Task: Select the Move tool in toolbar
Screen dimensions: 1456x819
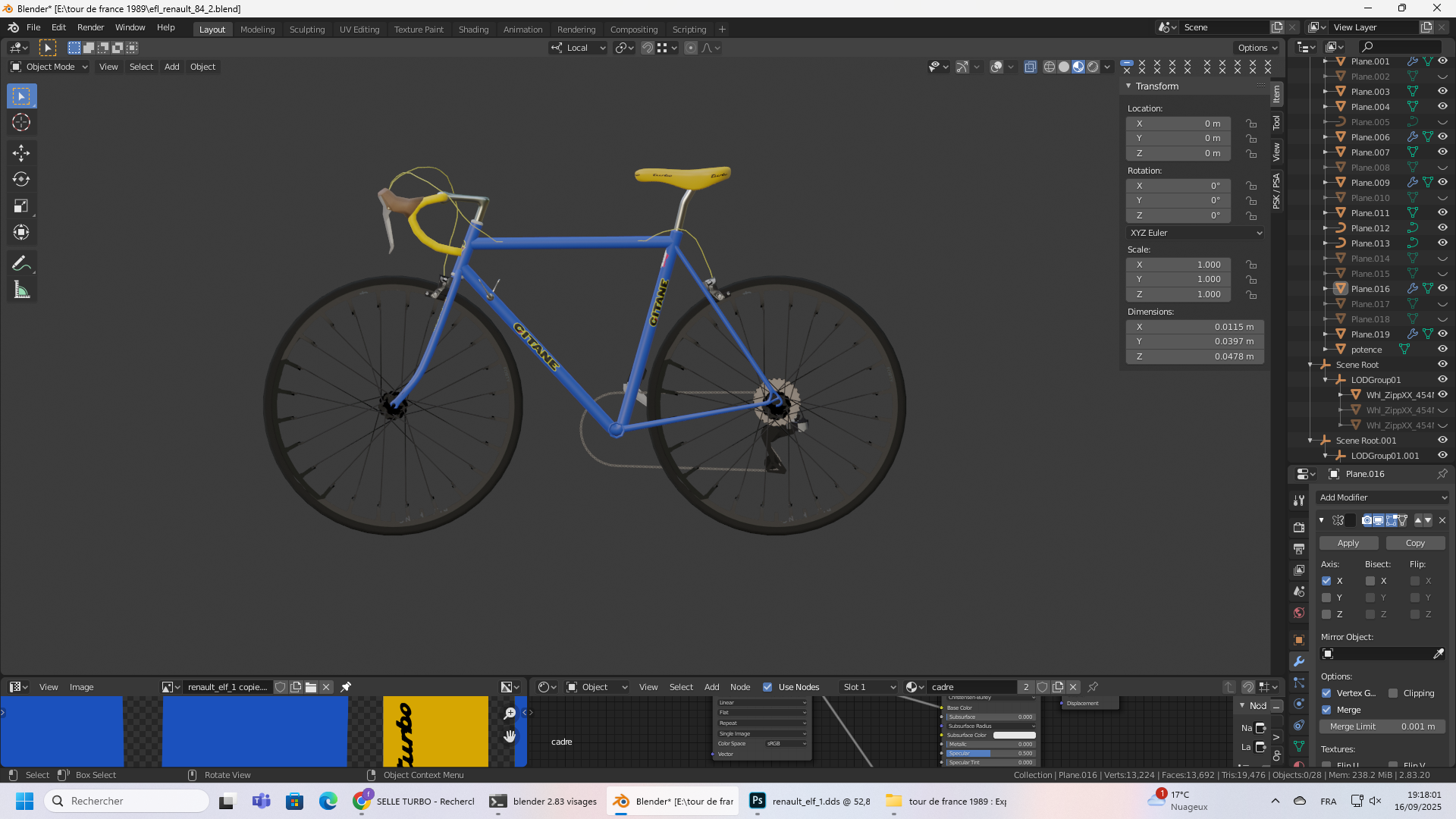Action: click(x=21, y=153)
